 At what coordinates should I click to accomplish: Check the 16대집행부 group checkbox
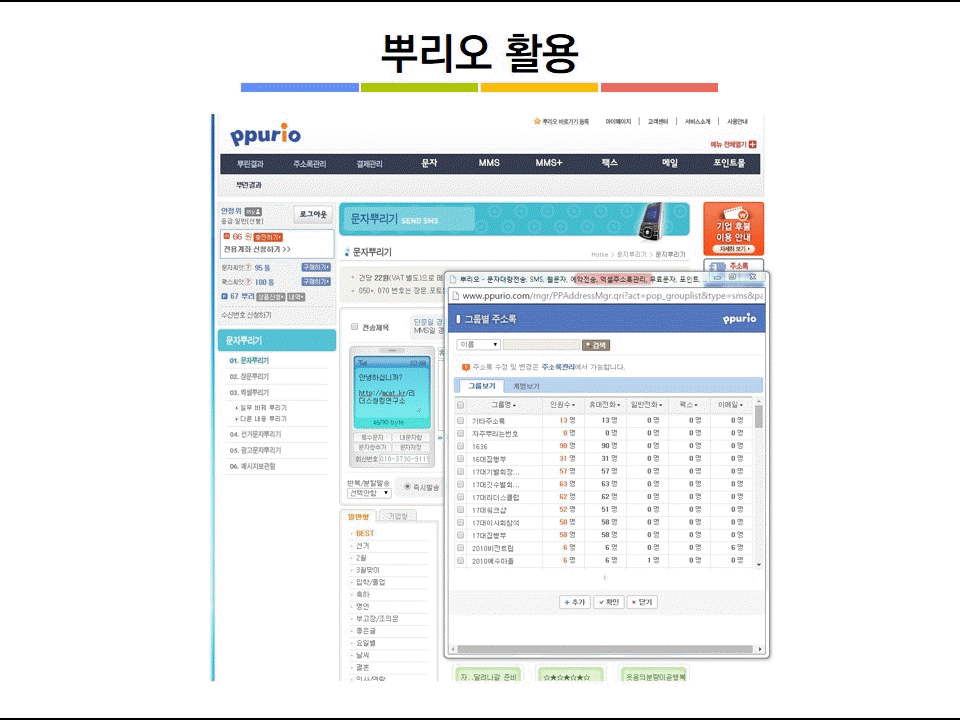coord(460,459)
